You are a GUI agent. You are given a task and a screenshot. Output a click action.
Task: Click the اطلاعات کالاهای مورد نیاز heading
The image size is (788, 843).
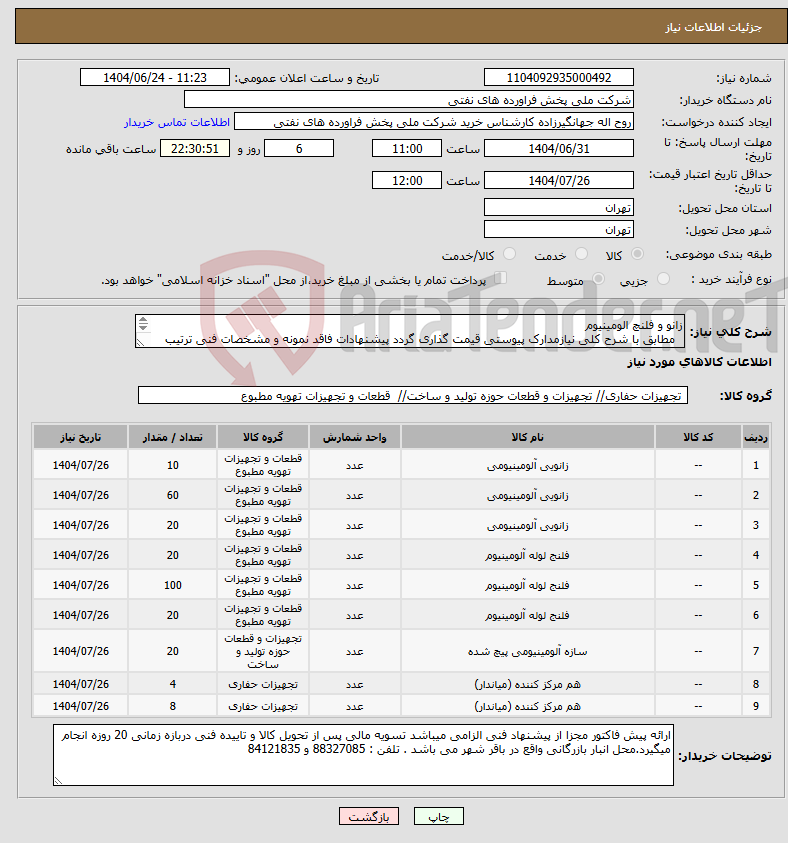click(x=699, y=362)
